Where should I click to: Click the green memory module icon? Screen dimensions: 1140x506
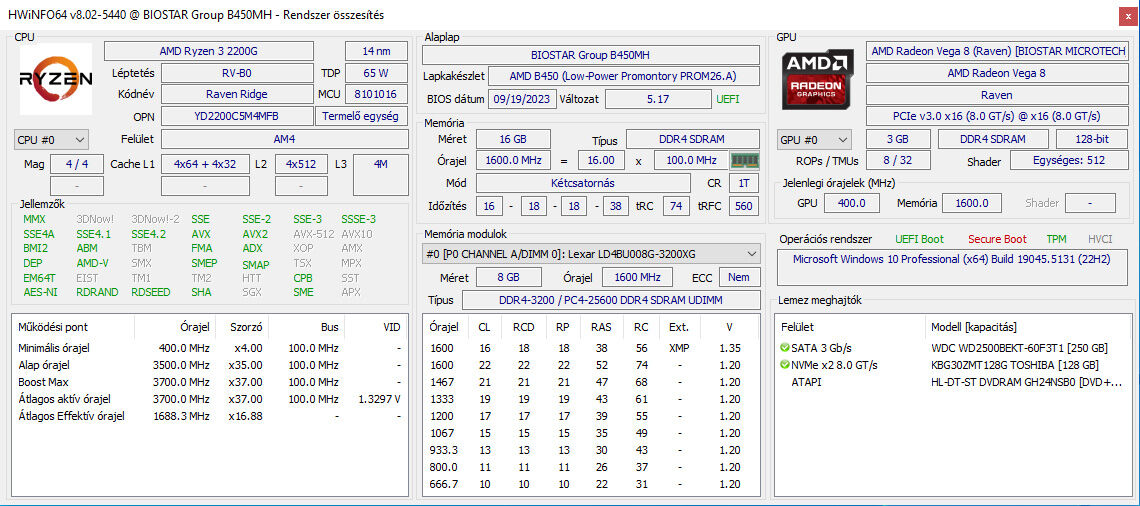[744, 160]
